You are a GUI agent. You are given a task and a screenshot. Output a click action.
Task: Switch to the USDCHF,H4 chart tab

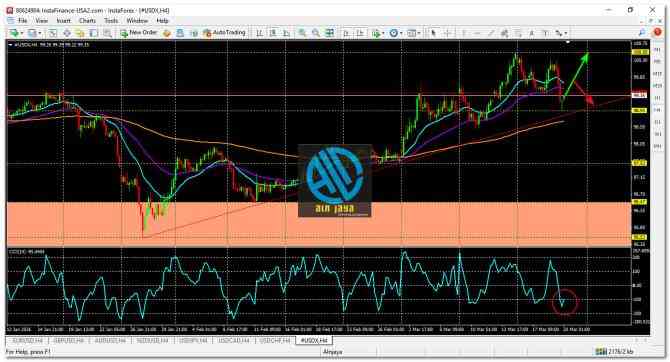click(275, 341)
